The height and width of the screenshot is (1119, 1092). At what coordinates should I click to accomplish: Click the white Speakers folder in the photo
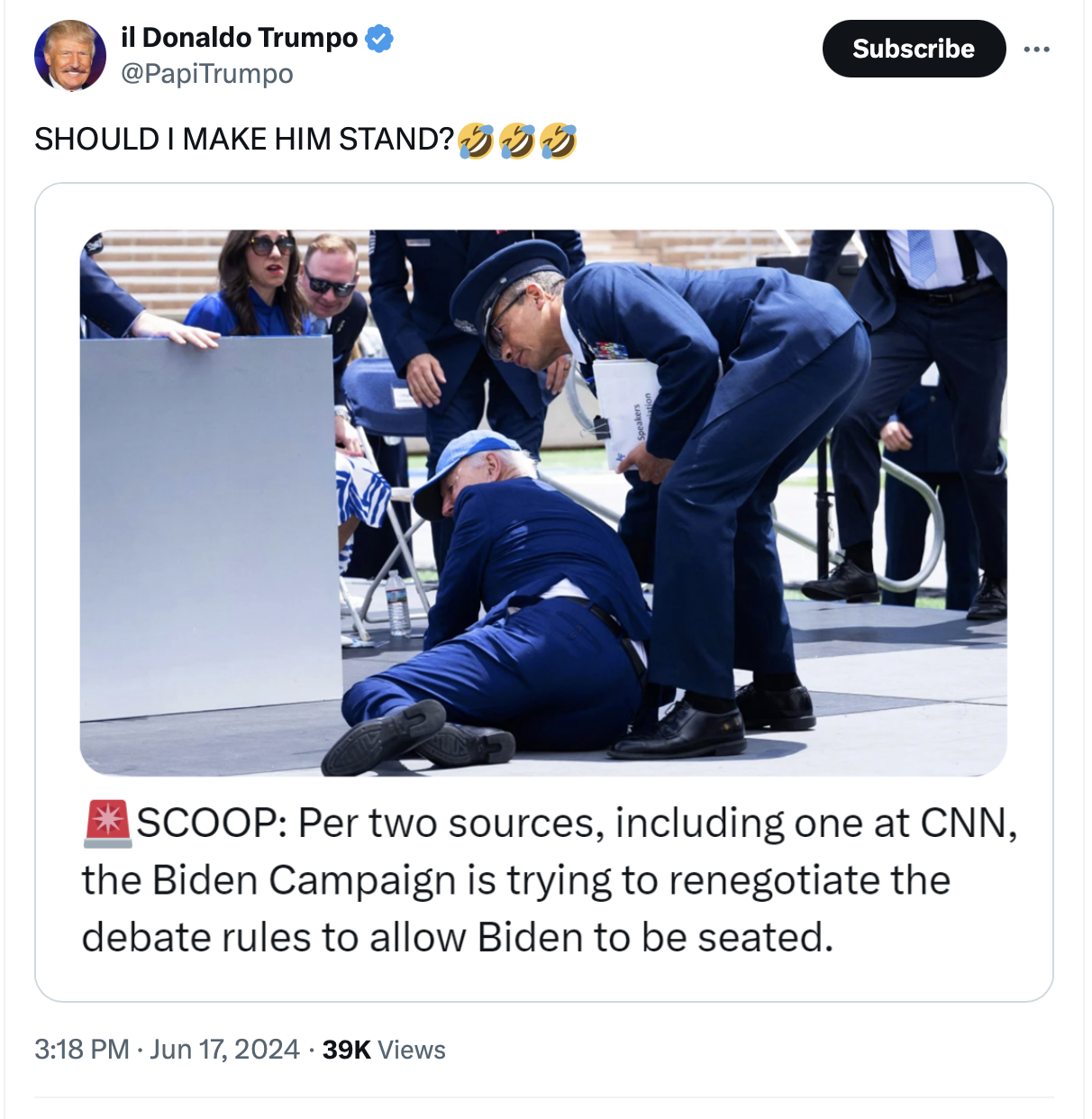628,412
